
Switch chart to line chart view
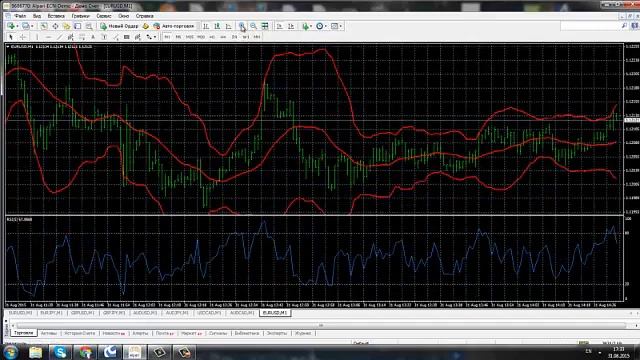coord(229,26)
